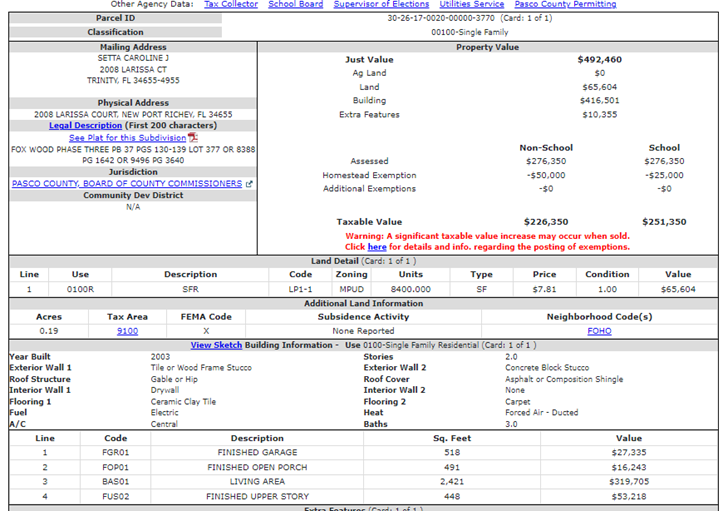Click Concrete Block Stucco wall value
The image size is (723, 511).
547,368
